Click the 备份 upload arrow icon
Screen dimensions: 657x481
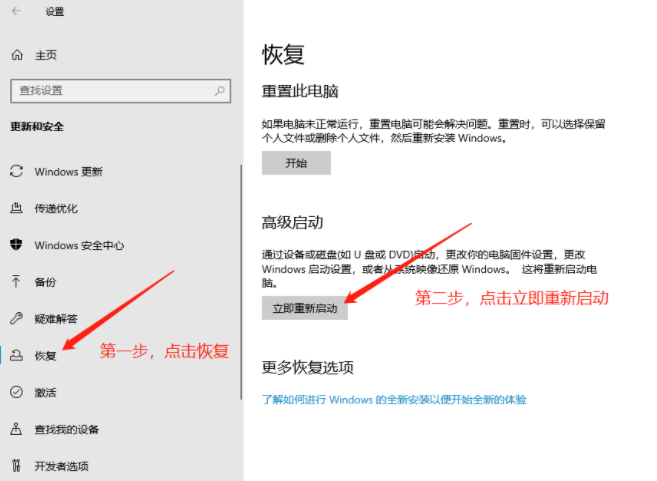(16, 281)
